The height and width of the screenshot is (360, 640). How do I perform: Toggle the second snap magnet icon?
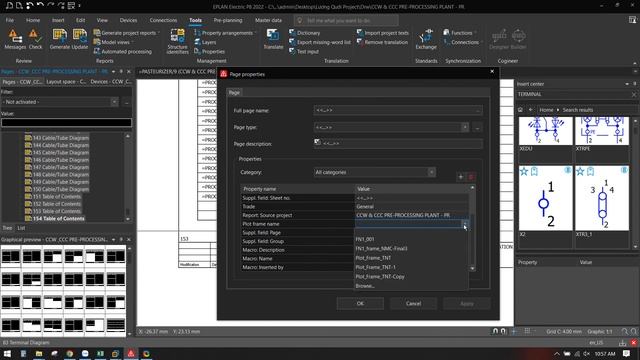503,331
